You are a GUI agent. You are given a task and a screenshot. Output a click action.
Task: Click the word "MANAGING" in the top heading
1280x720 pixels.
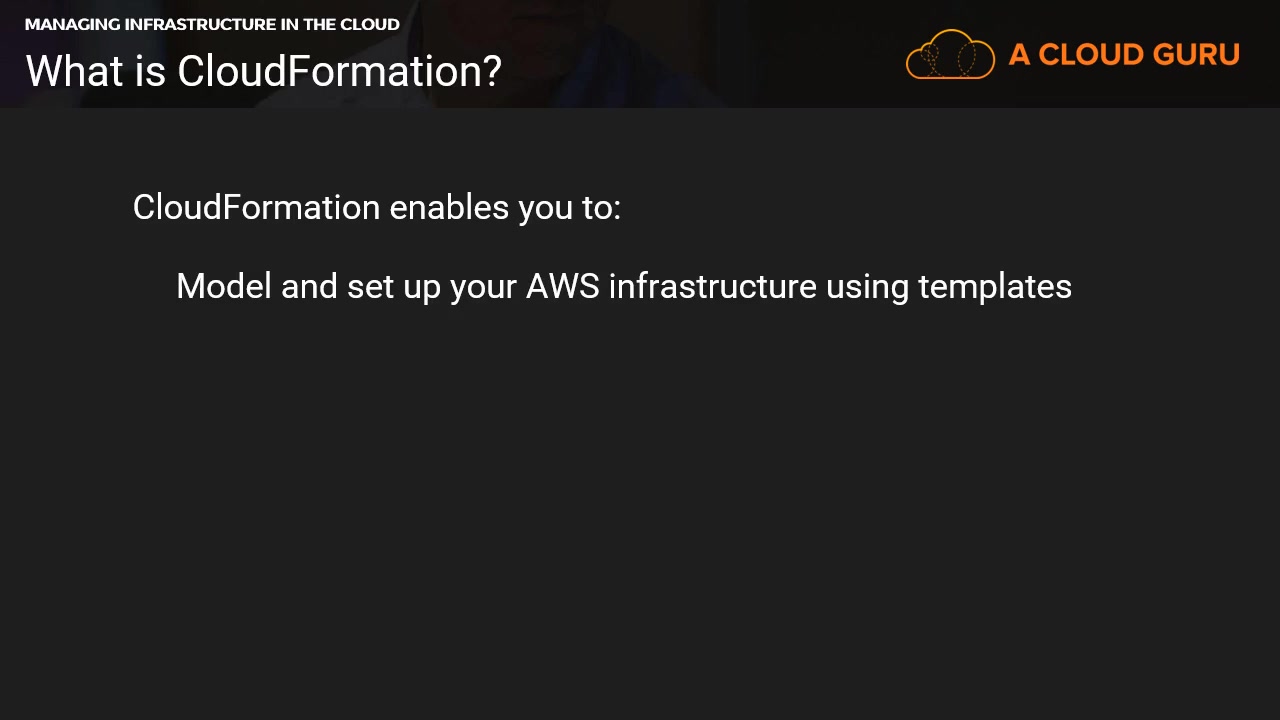(72, 24)
